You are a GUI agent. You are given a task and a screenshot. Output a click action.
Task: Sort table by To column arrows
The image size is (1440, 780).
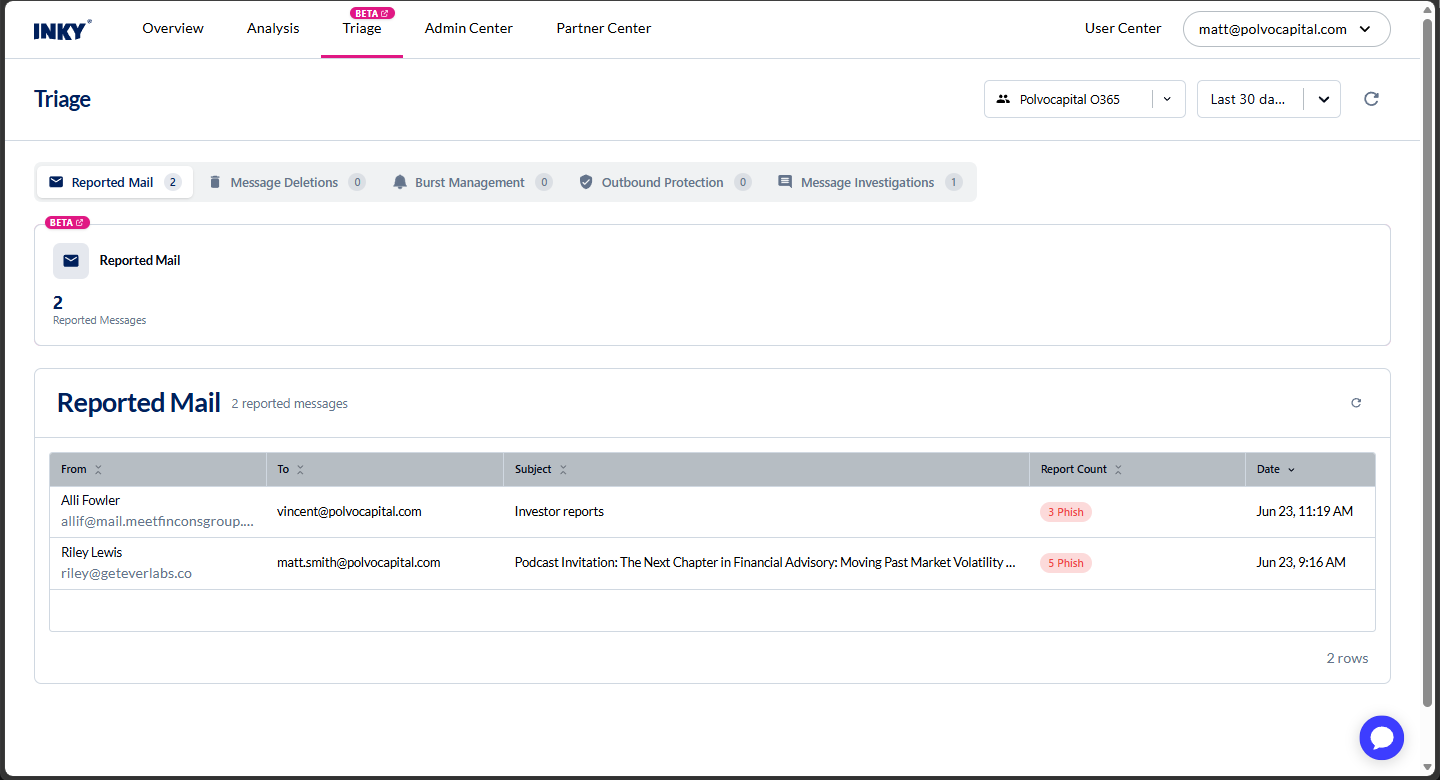tap(300, 470)
